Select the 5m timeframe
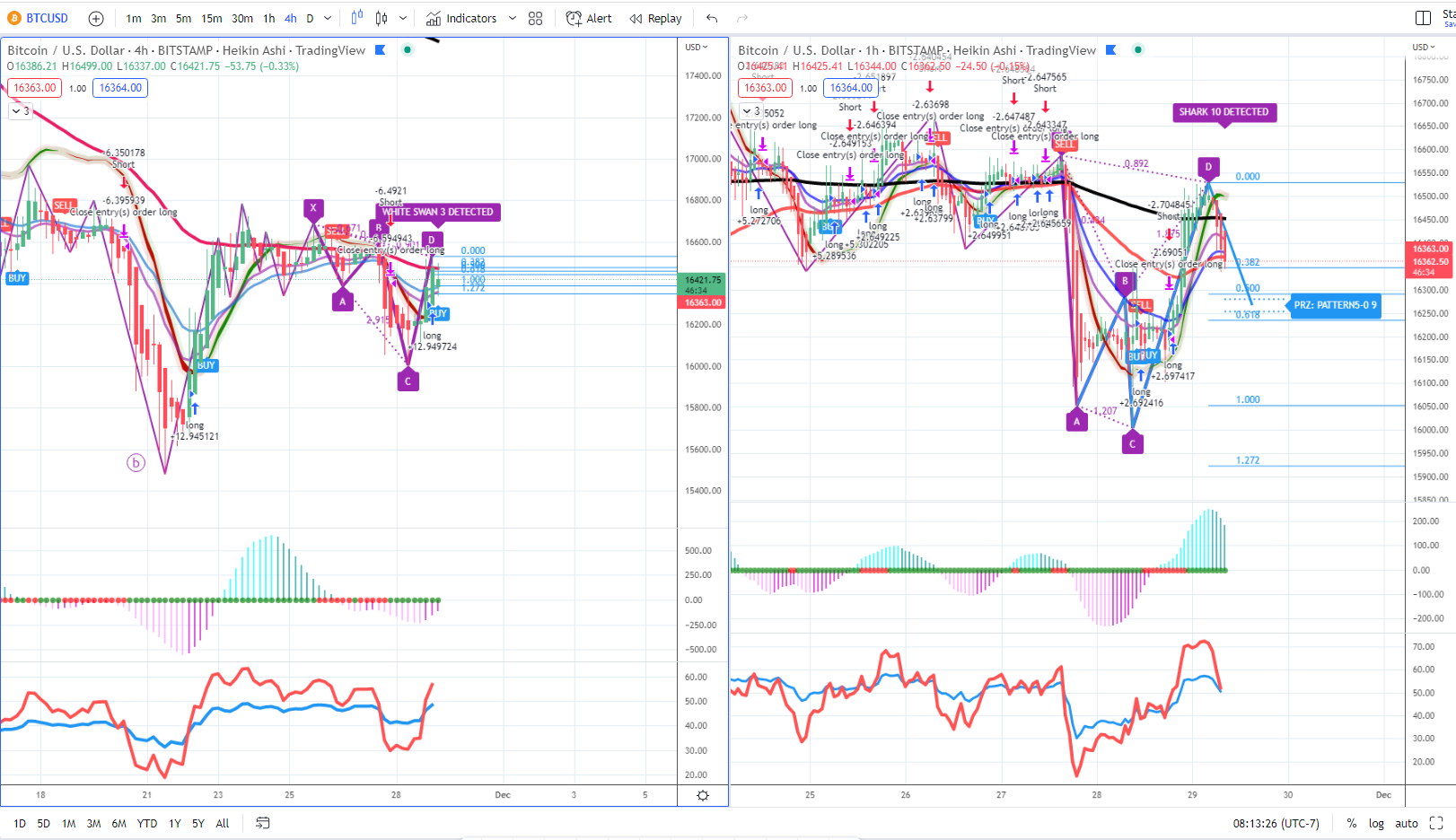The height and width of the screenshot is (840, 1456). pyautogui.click(x=183, y=18)
